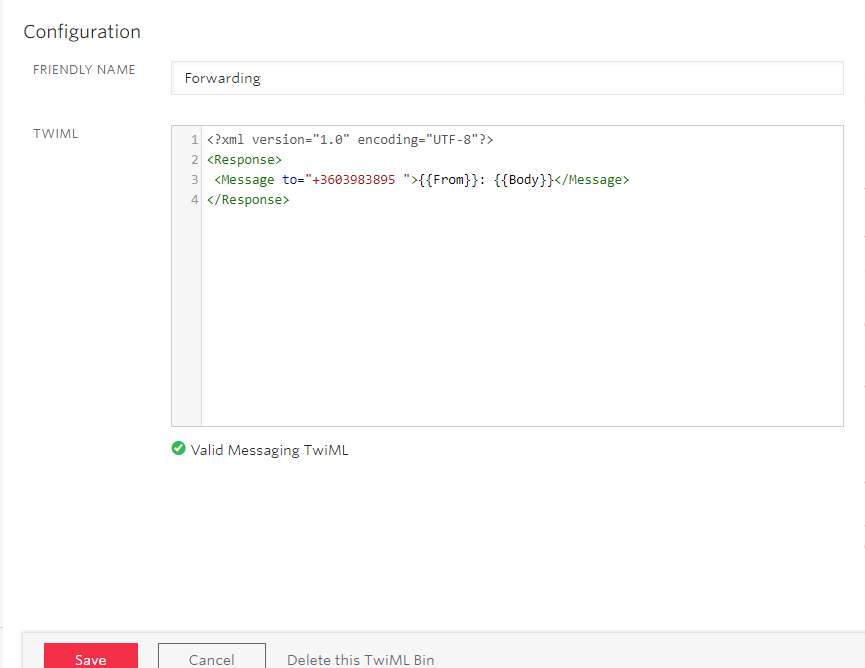
Task: Click the FRIENDLY NAME field label
Action: tap(84, 70)
